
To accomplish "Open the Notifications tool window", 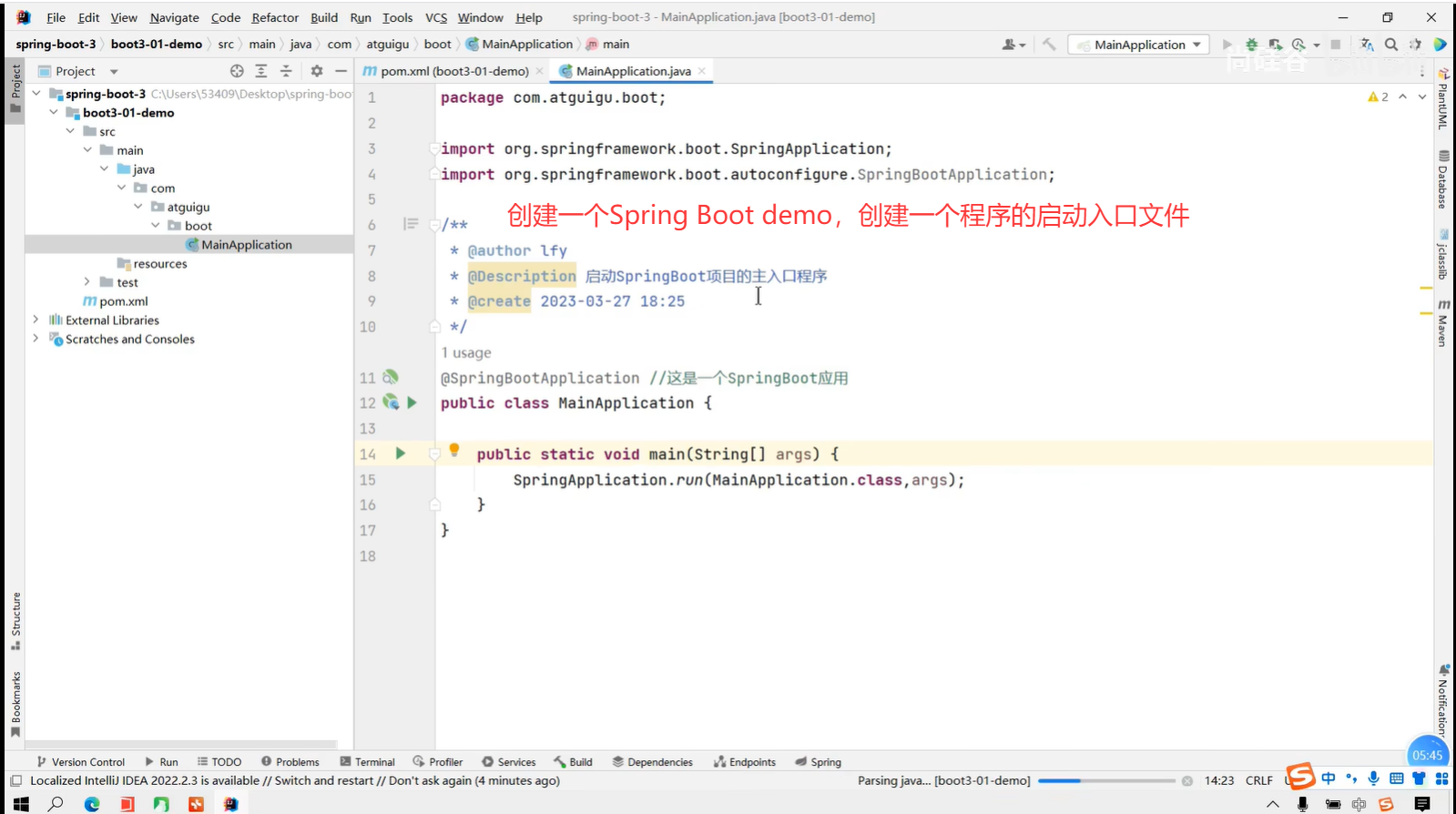I will (x=1442, y=700).
